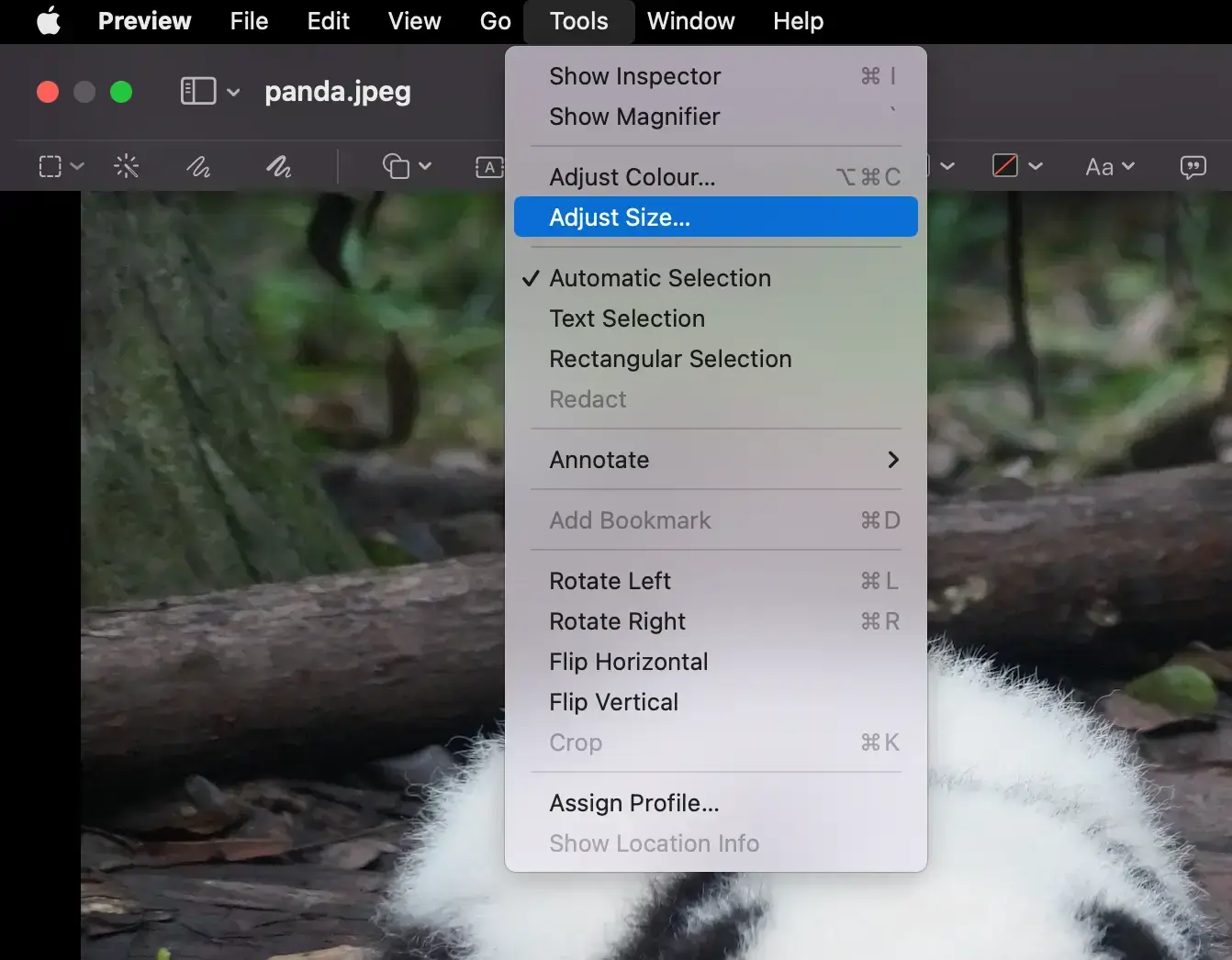The width and height of the screenshot is (1232, 960).
Task: Select the rectangular selection tool icon
Action: [x=50, y=166]
